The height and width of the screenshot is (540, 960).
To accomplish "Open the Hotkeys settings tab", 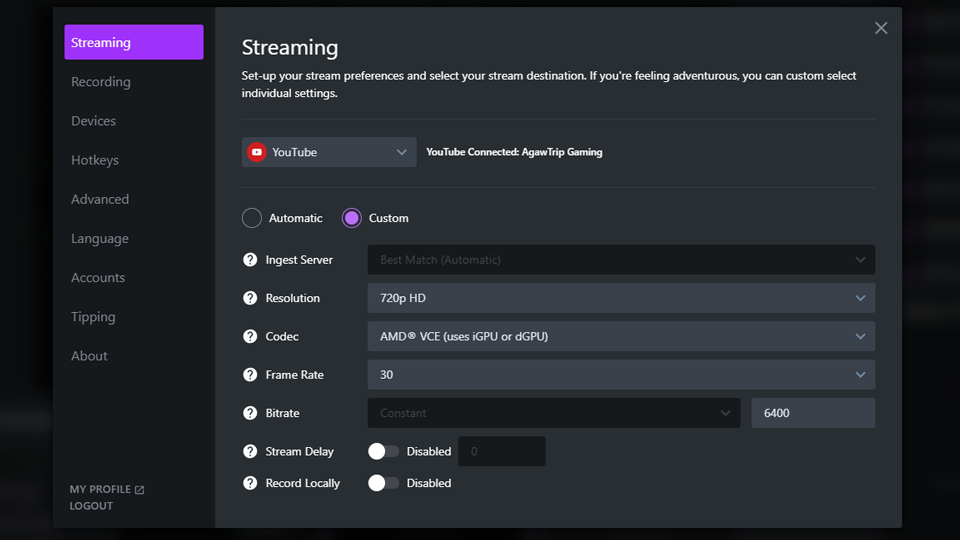I will [95, 160].
